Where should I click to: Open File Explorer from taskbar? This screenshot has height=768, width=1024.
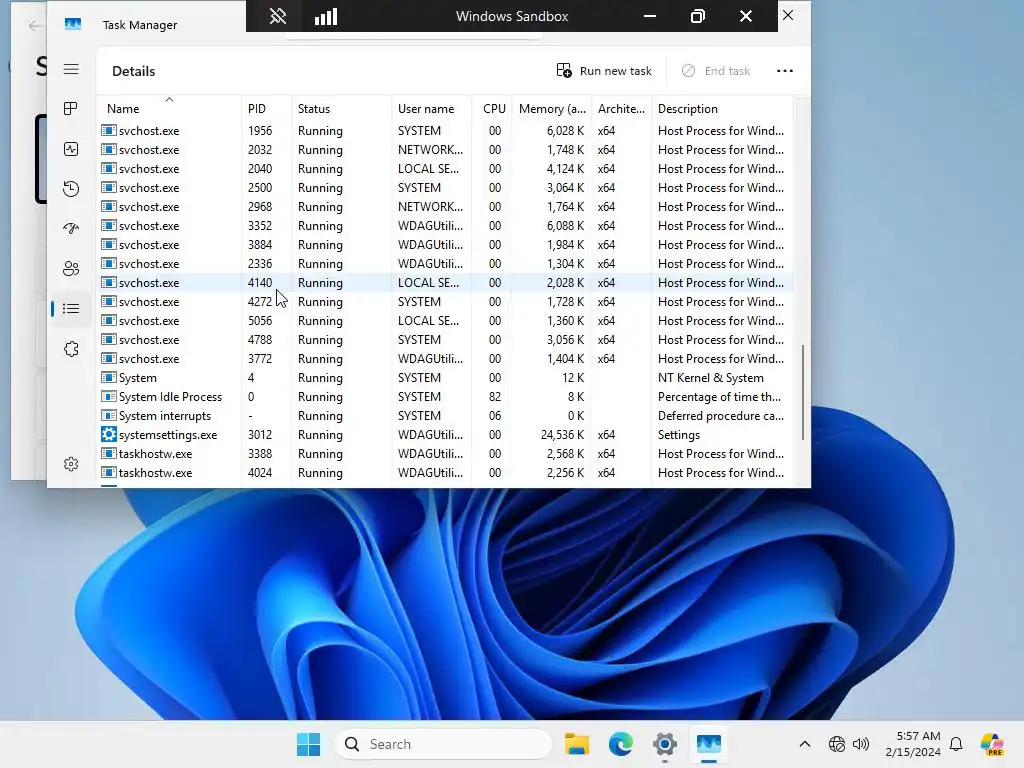click(x=577, y=744)
